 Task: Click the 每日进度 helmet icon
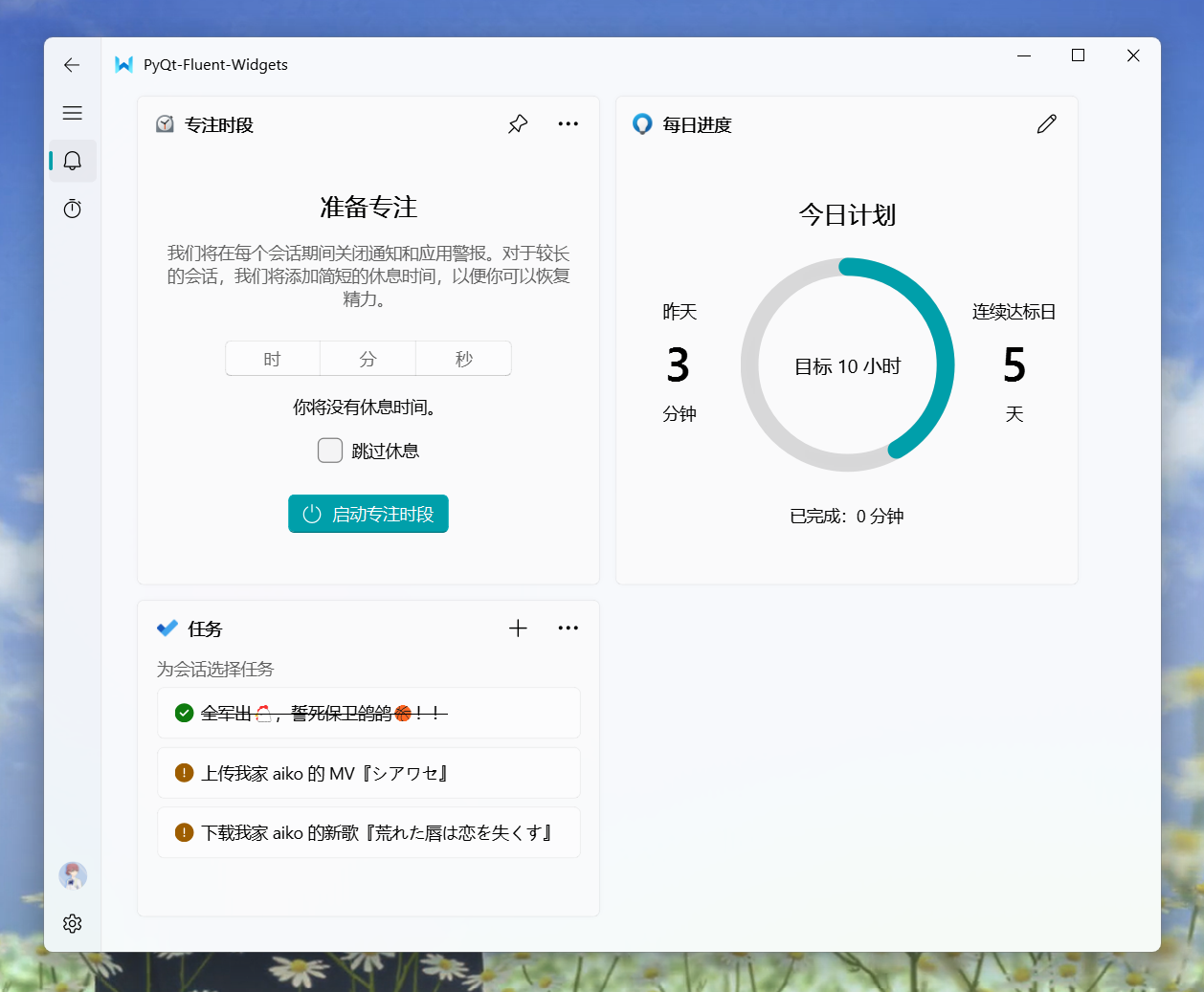click(642, 123)
